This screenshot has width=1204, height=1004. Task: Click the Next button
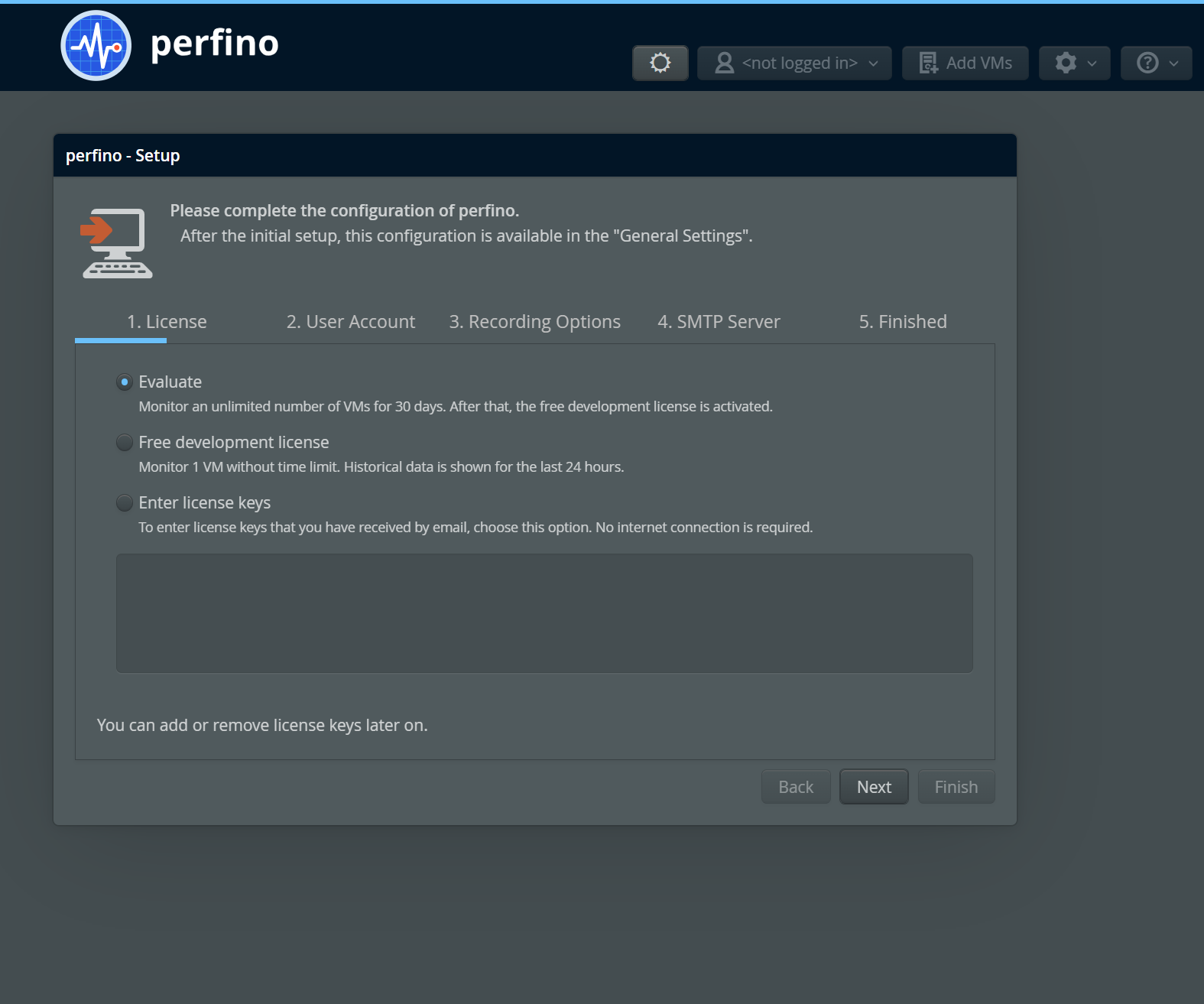[874, 787]
